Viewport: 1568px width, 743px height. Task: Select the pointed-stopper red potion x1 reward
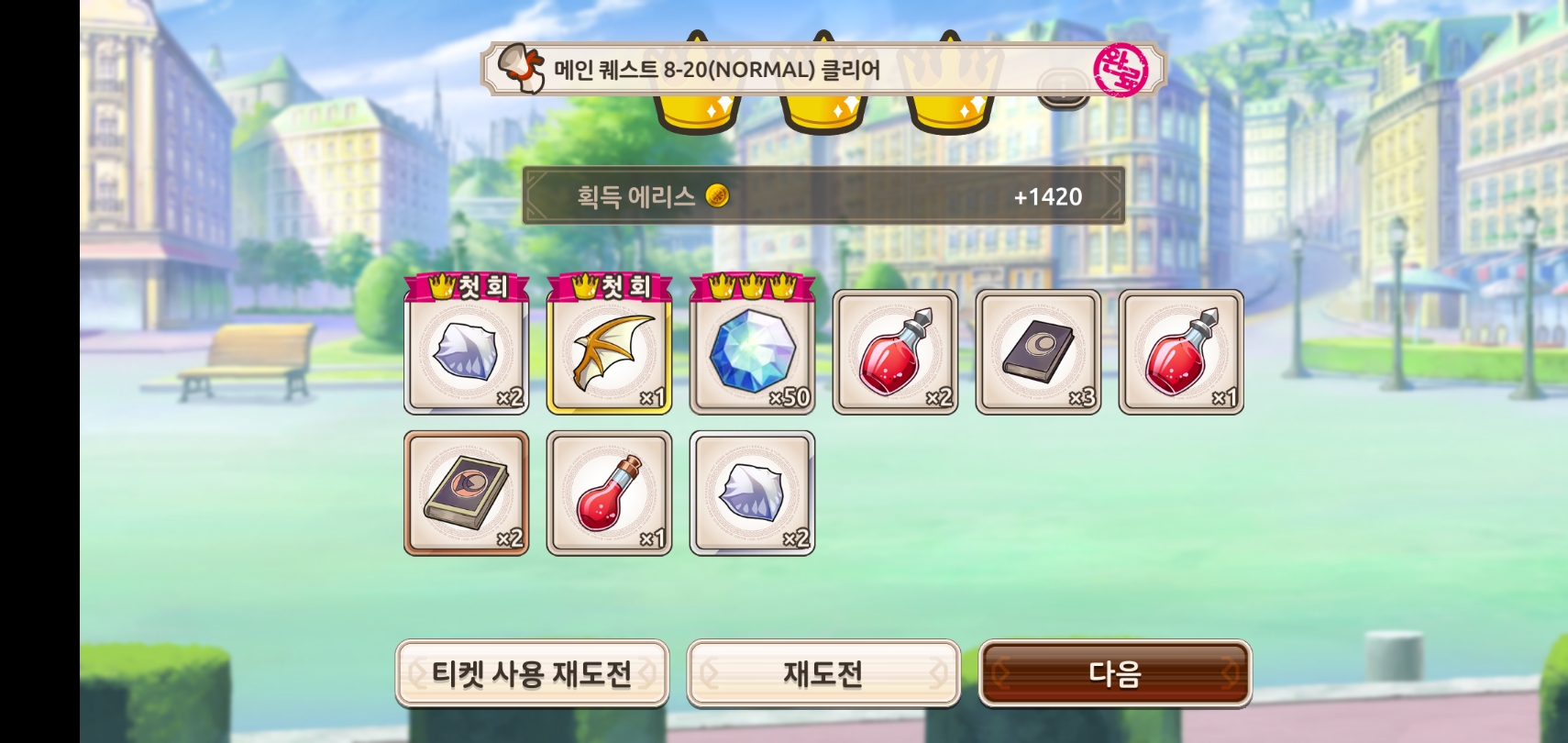[x=1182, y=353]
